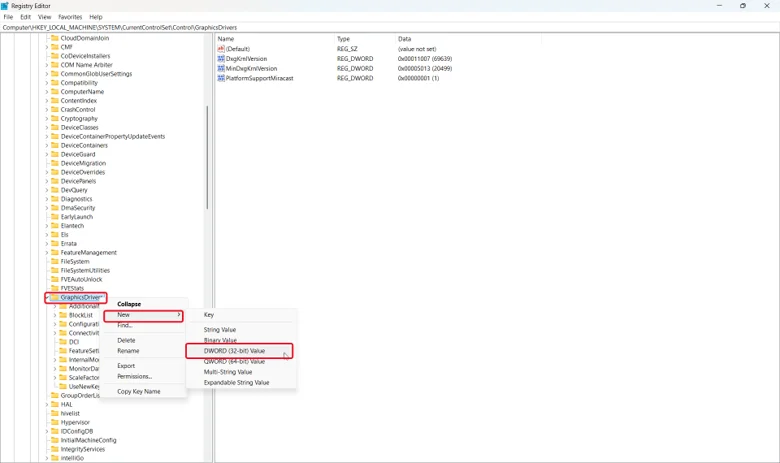Click the Registry Editor title bar icon
The image size is (780, 463).
5,6
